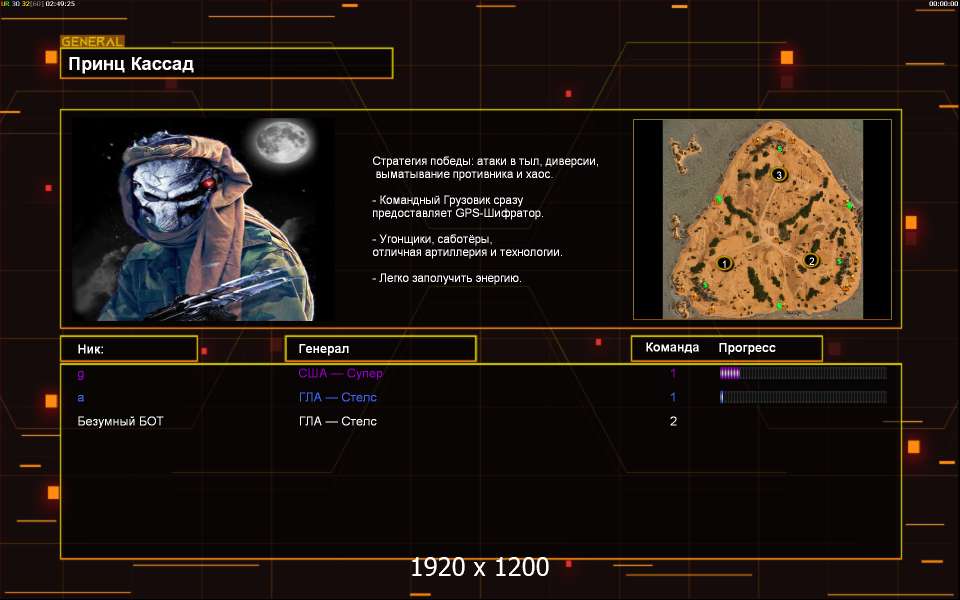The height and width of the screenshot is (600, 960).
Task: Click the Легко заполучить энергию text line
Action: pyautogui.click(x=447, y=278)
